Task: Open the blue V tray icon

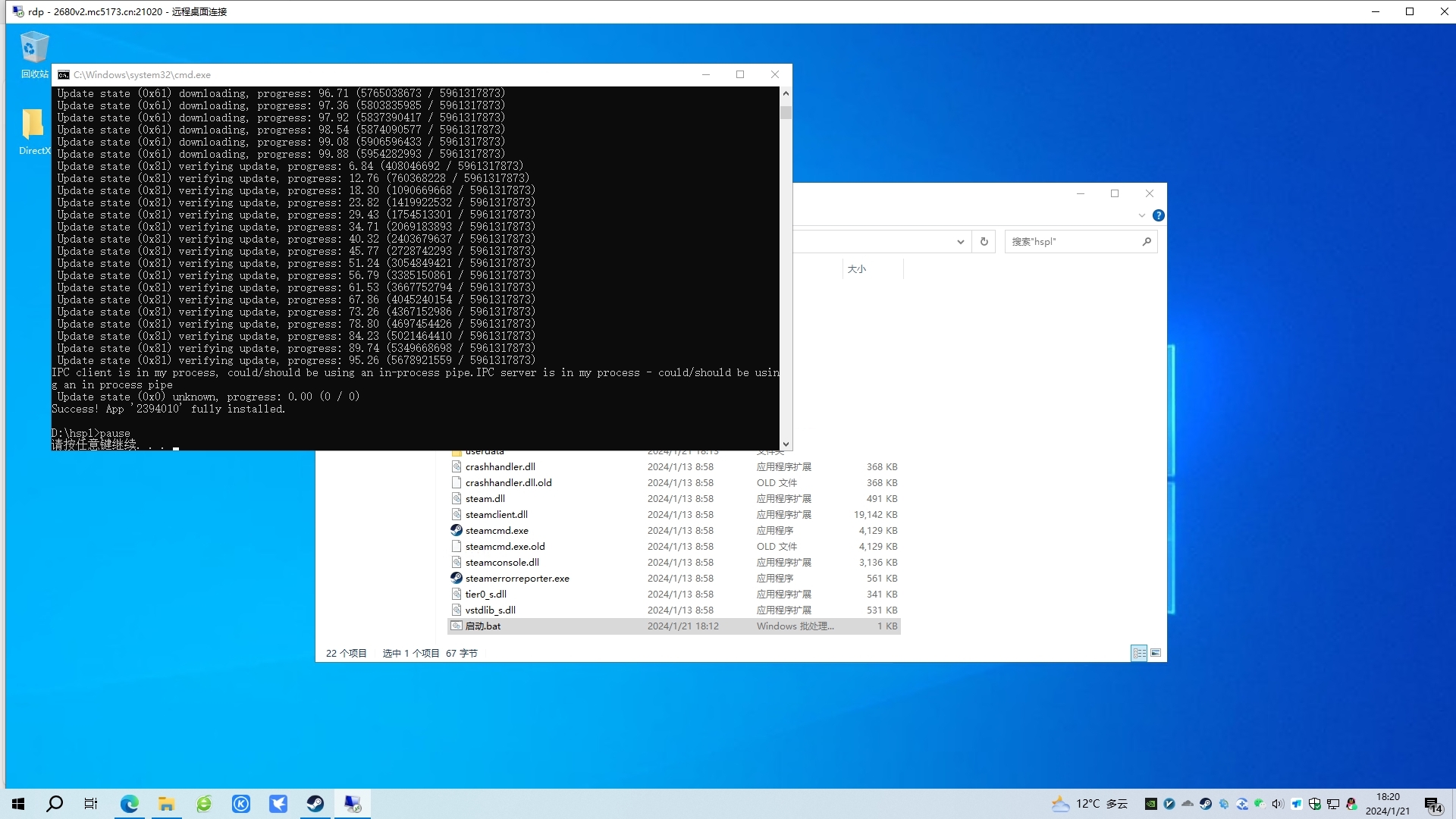Action: pos(1169,804)
